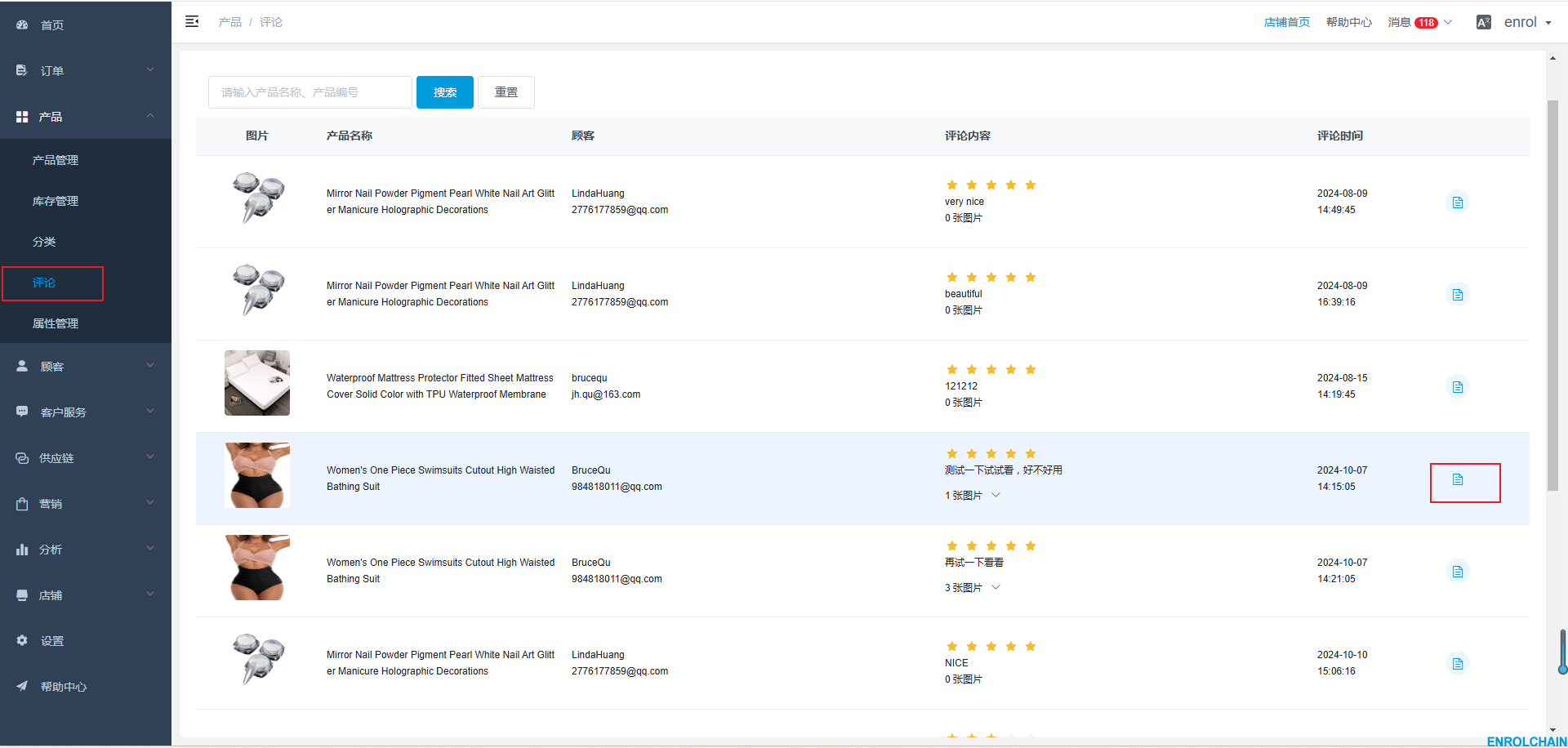Open the detail icon for the 'very nice' review

tap(1458, 202)
